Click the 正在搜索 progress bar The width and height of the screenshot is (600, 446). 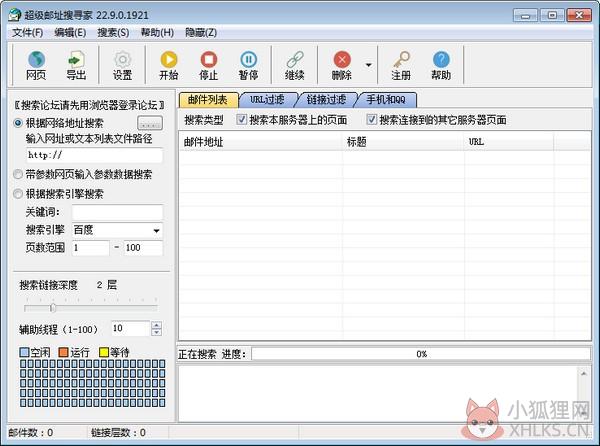pos(421,354)
